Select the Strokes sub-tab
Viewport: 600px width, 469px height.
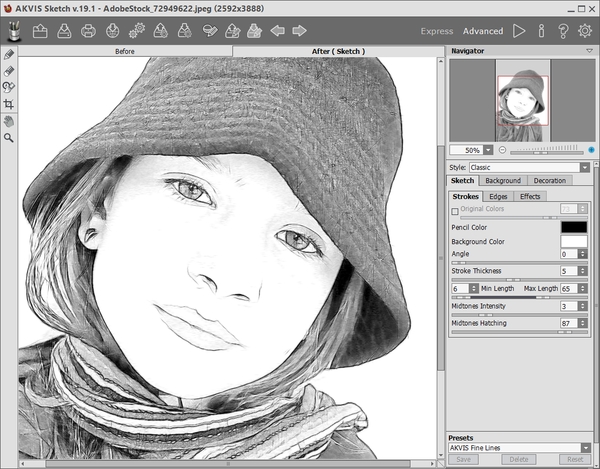click(465, 196)
